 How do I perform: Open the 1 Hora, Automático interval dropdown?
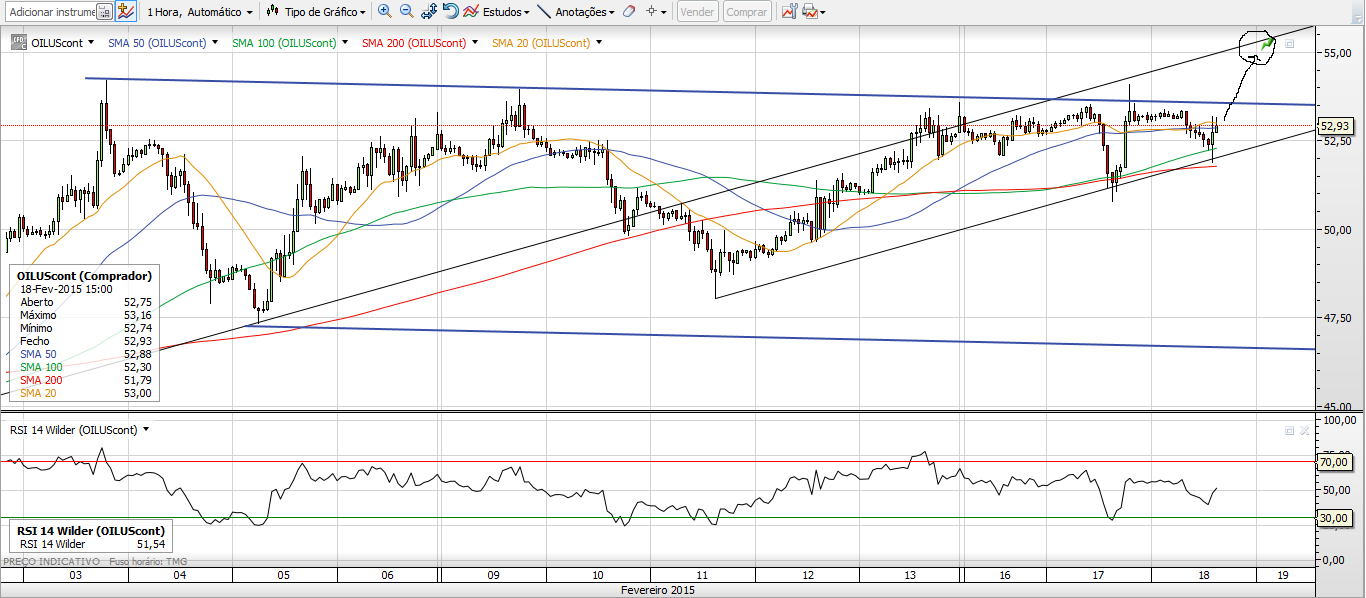[200, 12]
